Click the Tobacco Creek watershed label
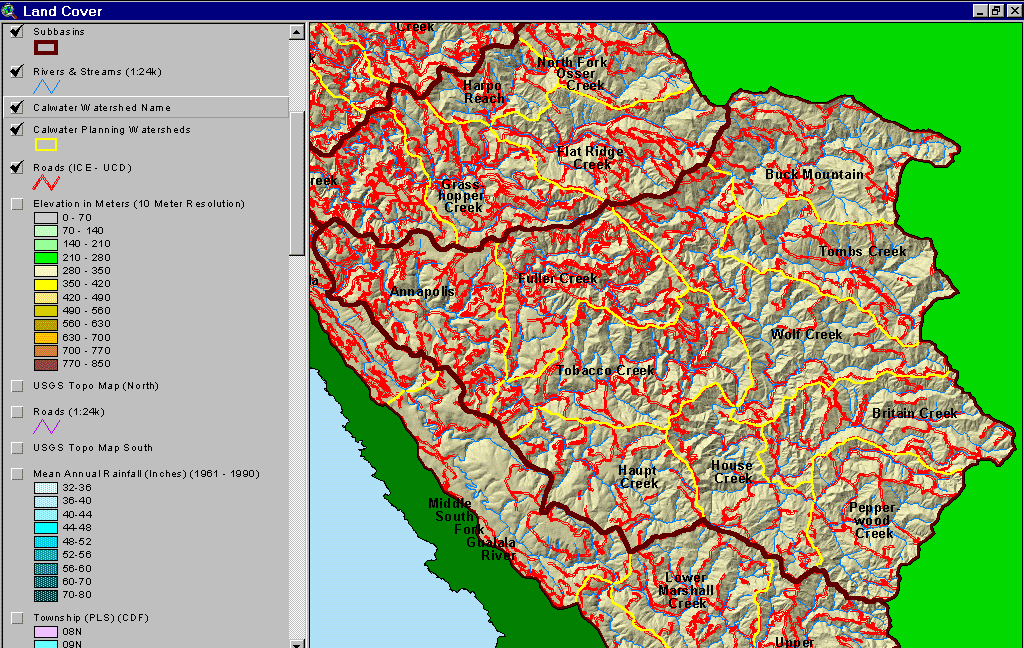Screen dimensions: 1024x648 605,370
